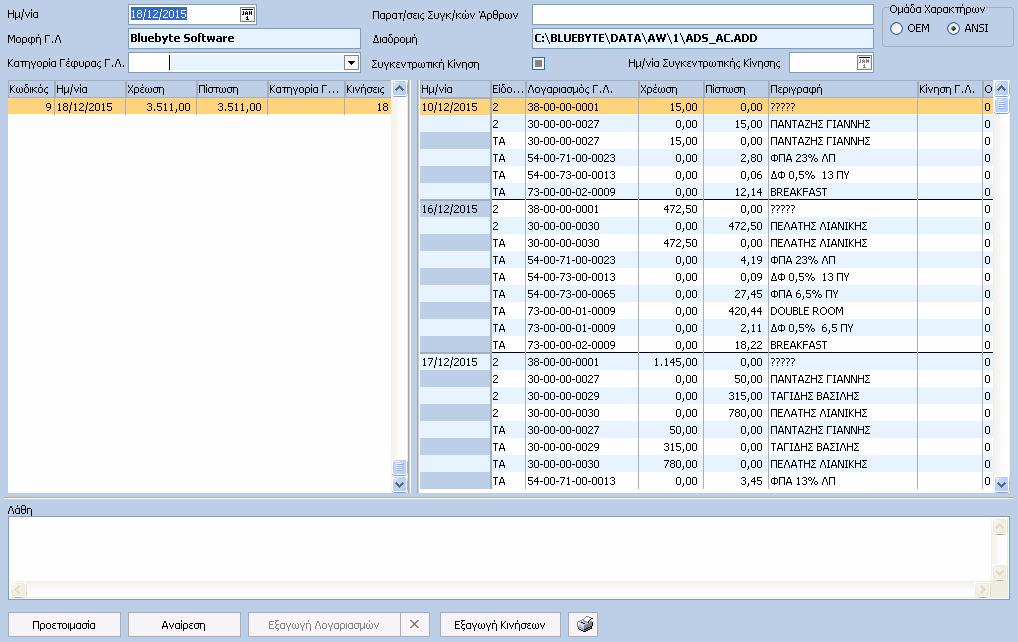Select the 16/12/2015 date cell
1018x642 pixels.
click(454, 209)
